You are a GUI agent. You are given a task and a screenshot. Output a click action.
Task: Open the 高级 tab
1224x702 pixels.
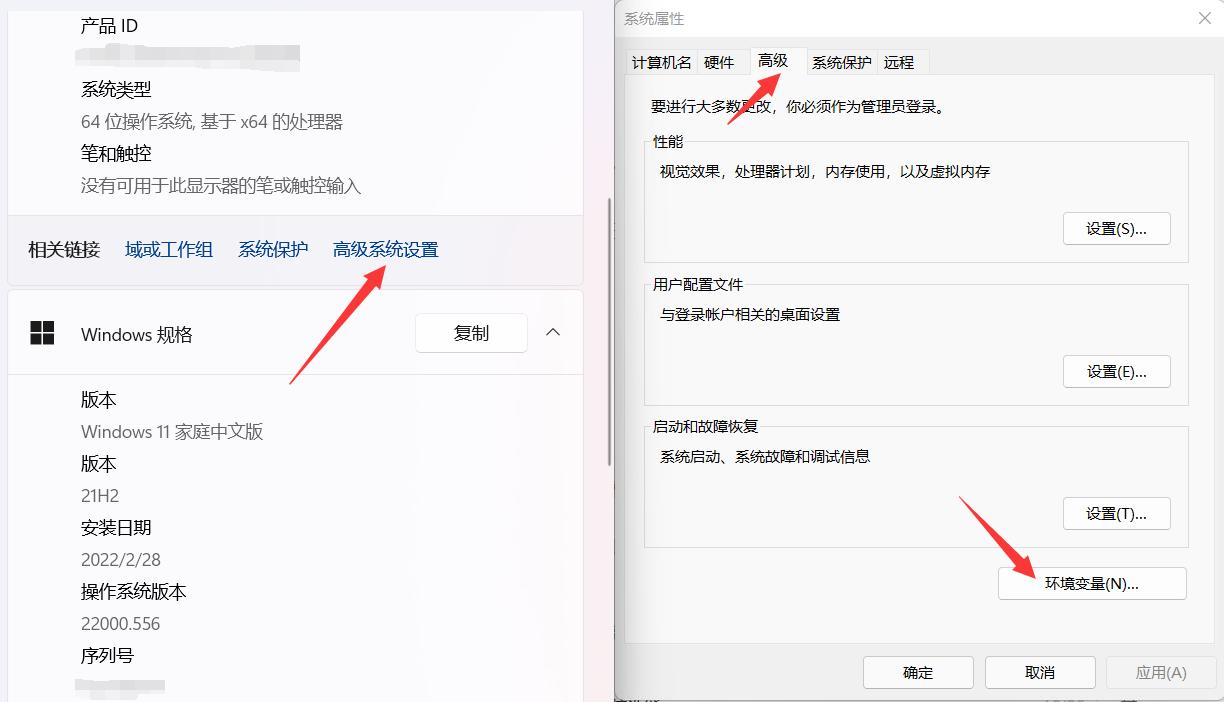point(772,61)
